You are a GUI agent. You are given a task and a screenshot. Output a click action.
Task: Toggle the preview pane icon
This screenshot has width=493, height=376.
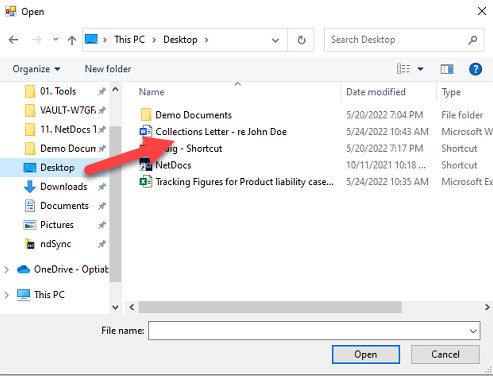click(x=447, y=69)
